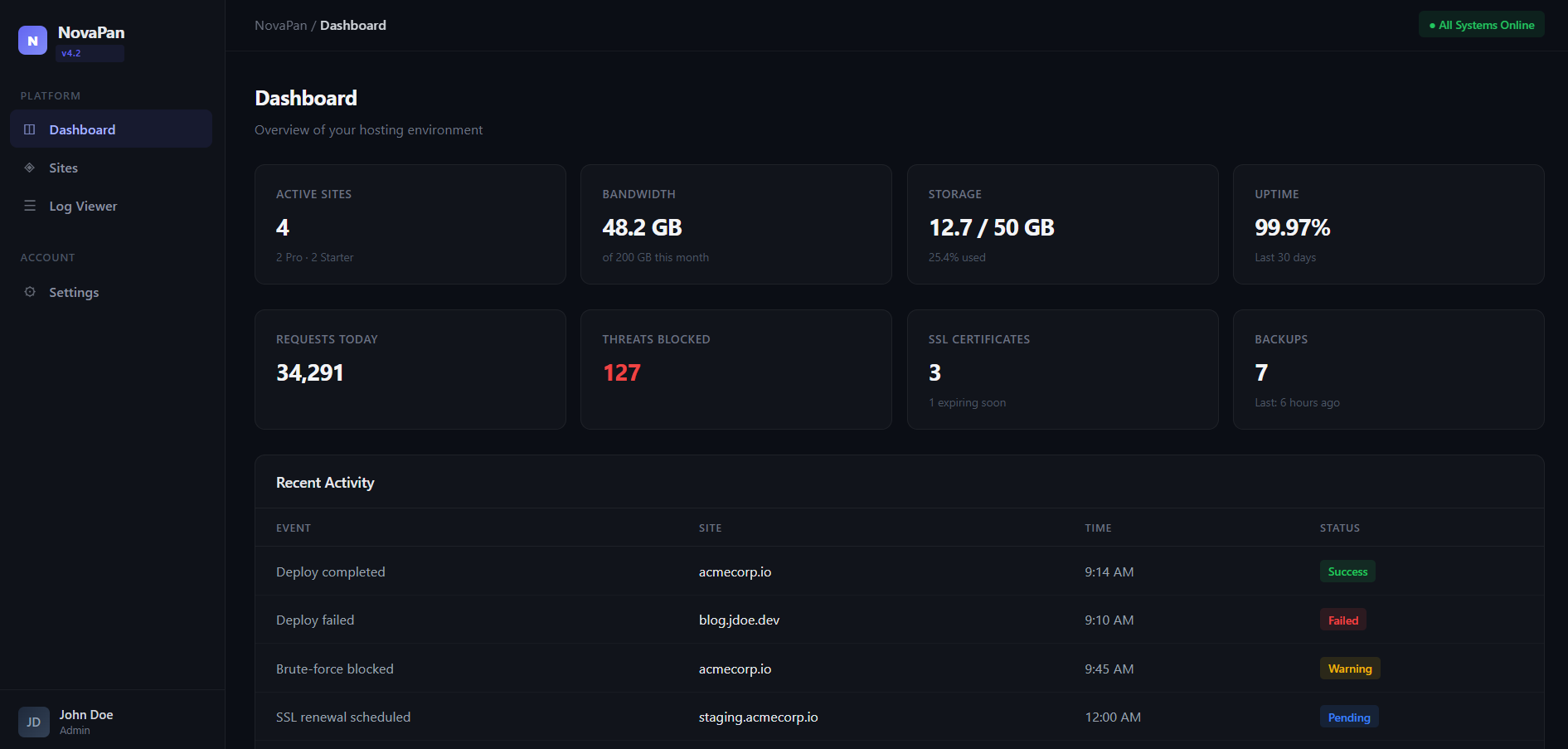Viewport: 1568px width, 749px height.
Task: Click the Dashboard sidebar icon
Action: click(x=30, y=129)
